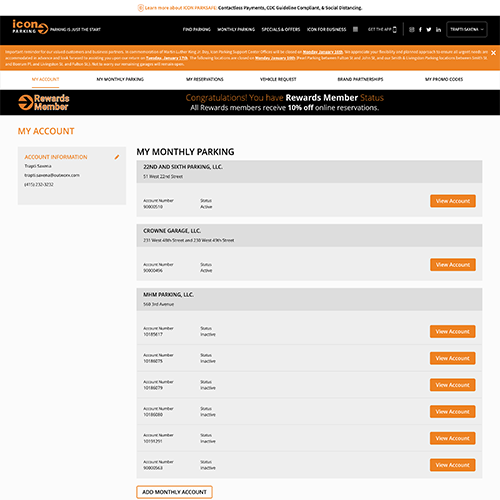The width and height of the screenshot is (500, 500).
Task: Click the Add Monthly Account button
Action: [174, 492]
